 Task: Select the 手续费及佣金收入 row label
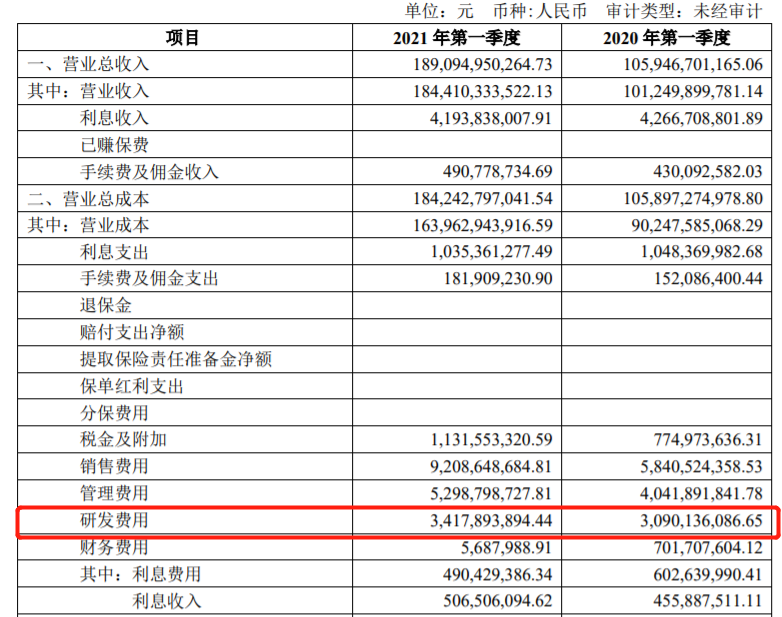click(149, 172)
